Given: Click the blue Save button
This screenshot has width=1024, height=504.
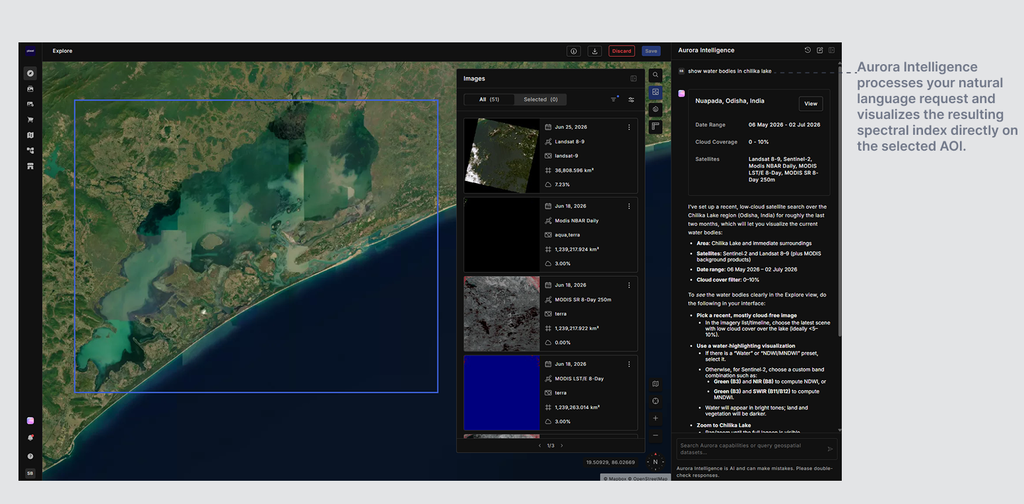Looking at the screenshot, I should (x=651, y=51).
